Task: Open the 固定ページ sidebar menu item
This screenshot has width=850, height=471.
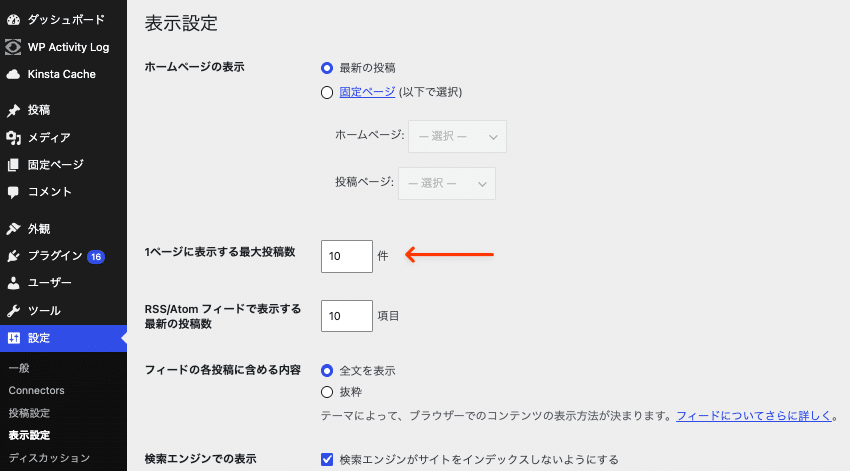Action: click(63, 165)
